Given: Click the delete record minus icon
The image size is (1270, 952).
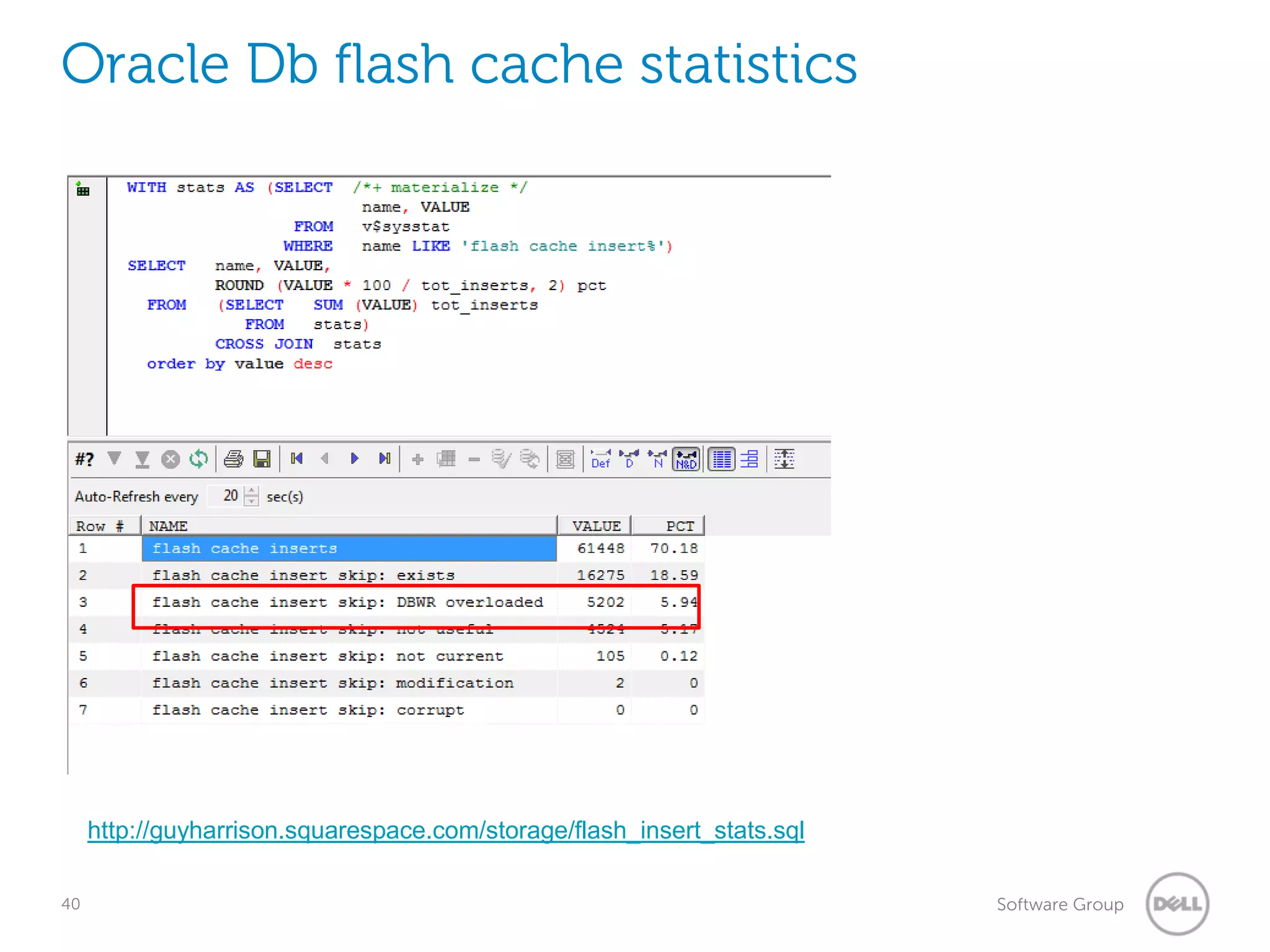Looking at the screenshot, I should [474, 459].
